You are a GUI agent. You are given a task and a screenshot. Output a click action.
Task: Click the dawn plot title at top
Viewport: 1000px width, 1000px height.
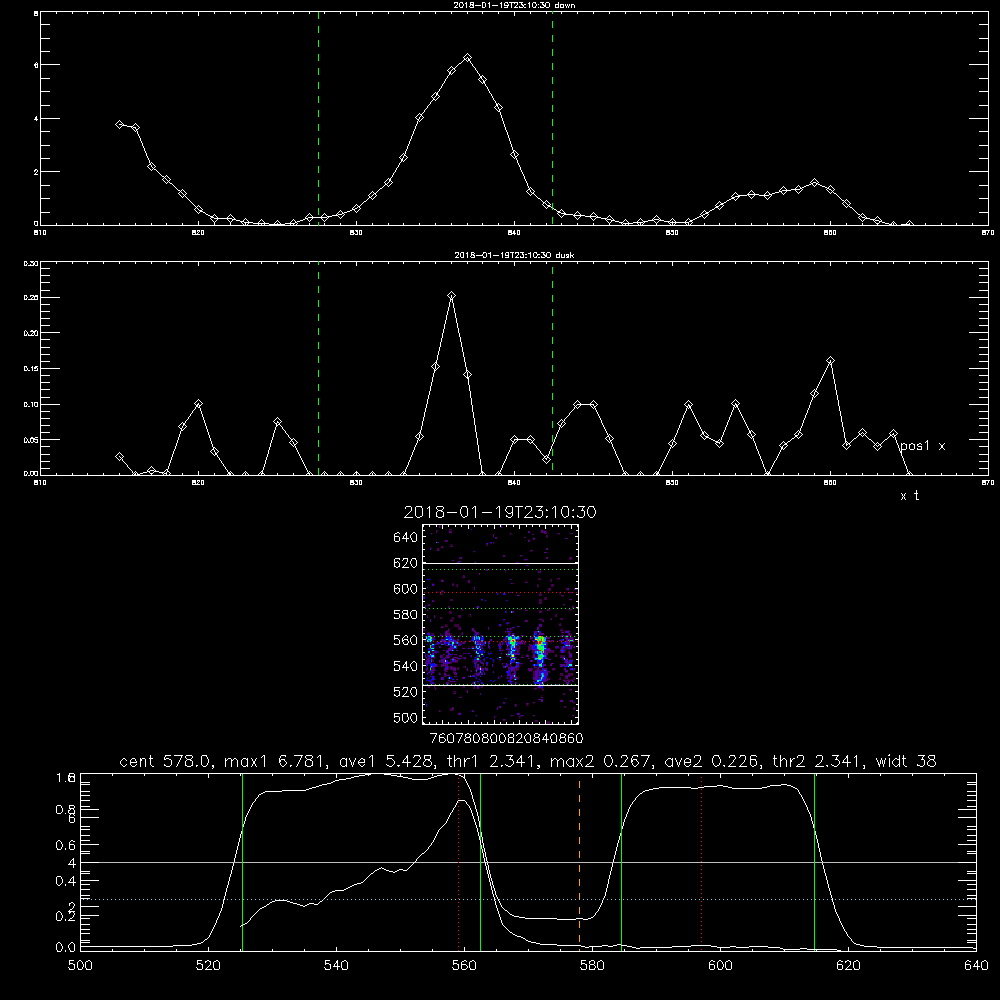point(514,5)
